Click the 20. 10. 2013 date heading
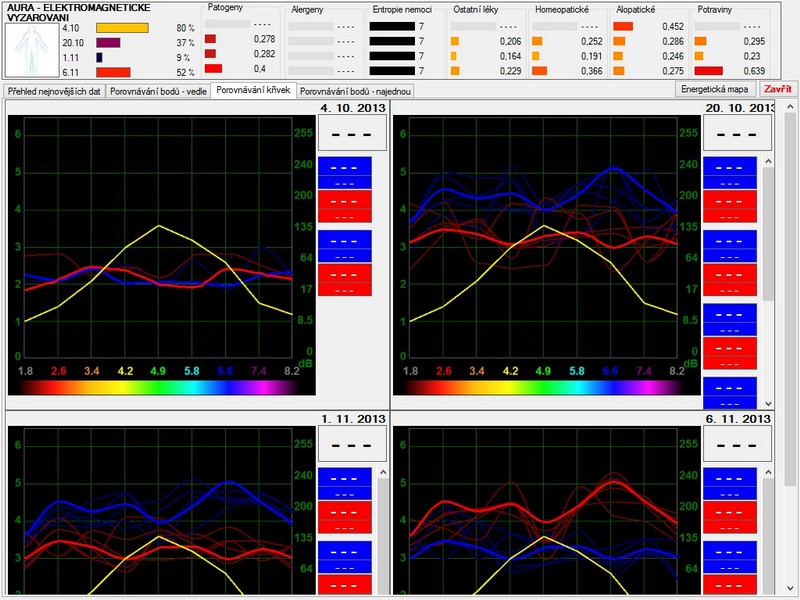 pyautogui.click(x=739, y=108)
